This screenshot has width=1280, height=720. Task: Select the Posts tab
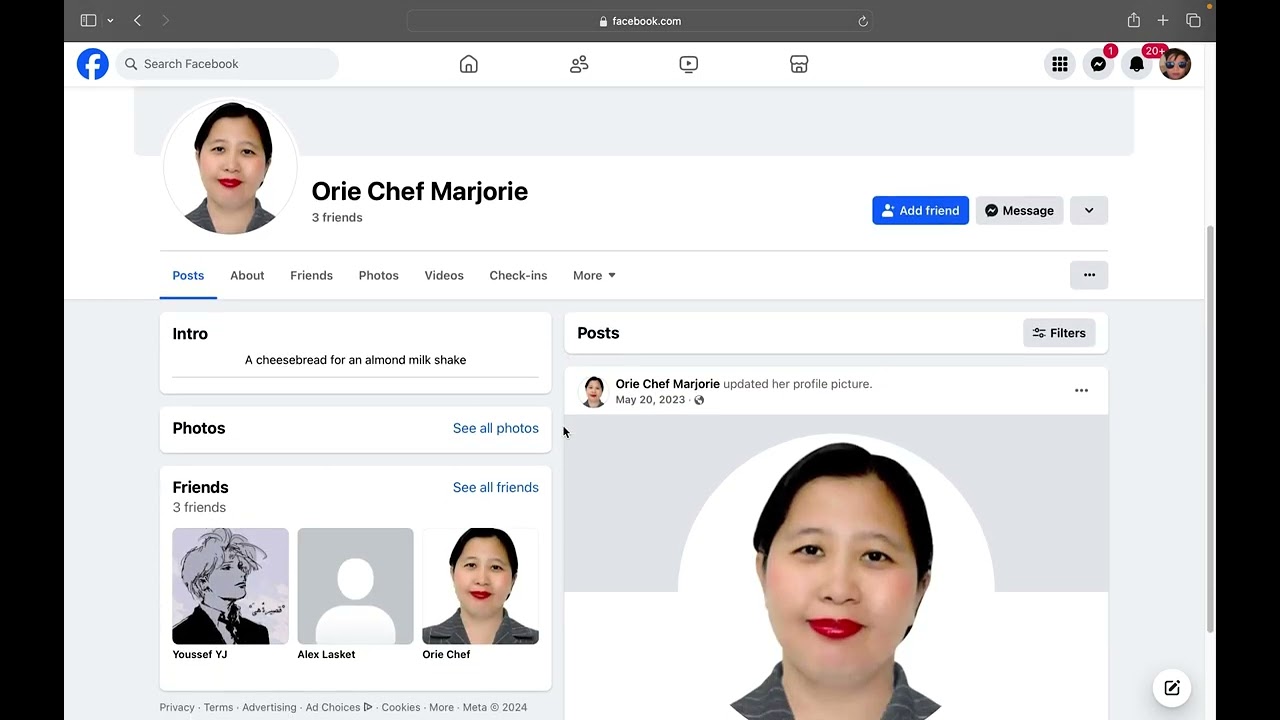click(188, 275)
